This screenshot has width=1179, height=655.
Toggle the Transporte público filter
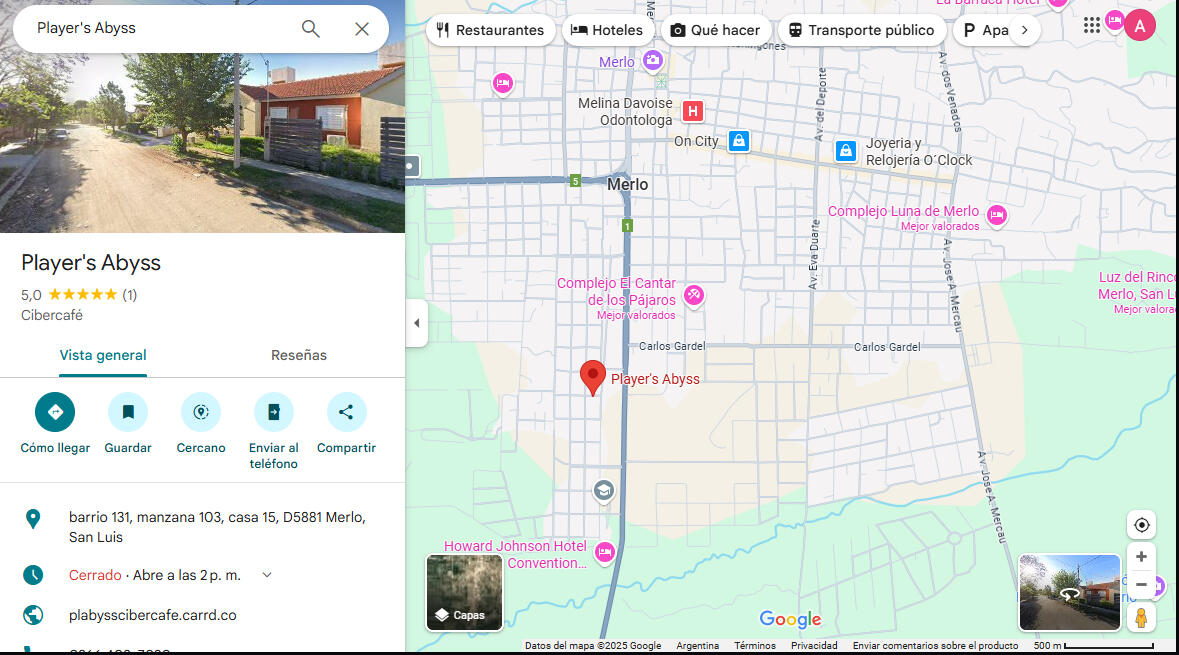(861, 30)
